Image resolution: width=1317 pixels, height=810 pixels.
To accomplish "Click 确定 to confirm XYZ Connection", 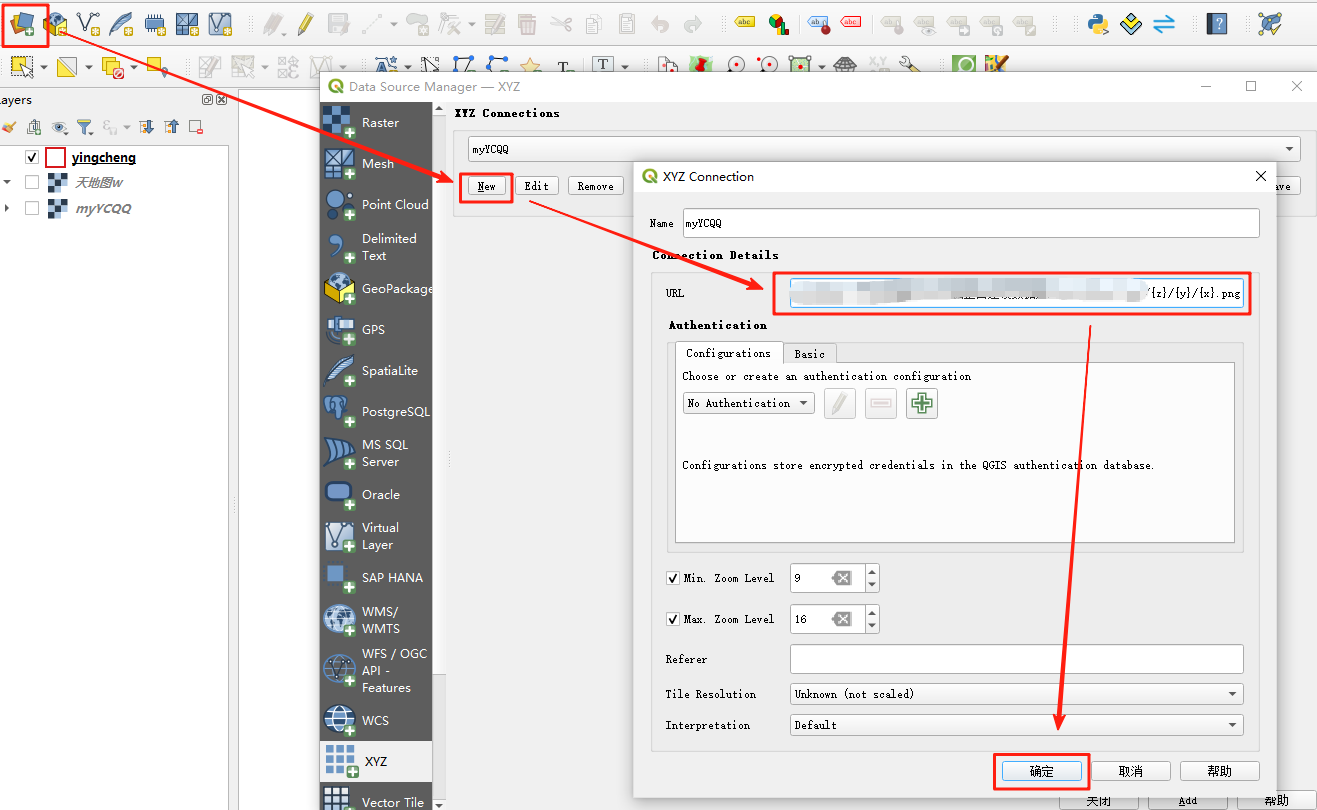I will [x=1042, y=771].
